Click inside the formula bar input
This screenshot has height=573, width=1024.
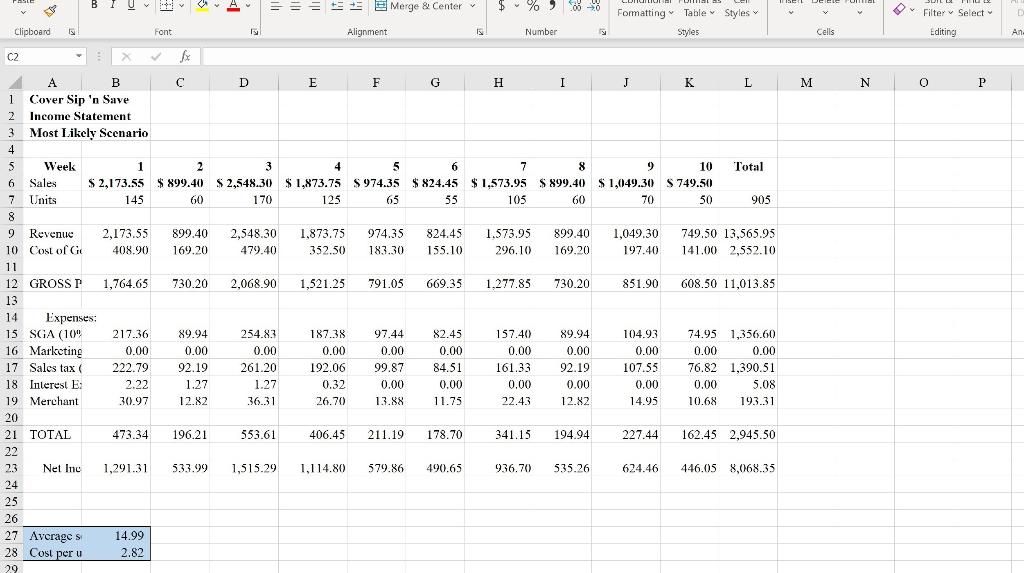(x=613, y=57)
